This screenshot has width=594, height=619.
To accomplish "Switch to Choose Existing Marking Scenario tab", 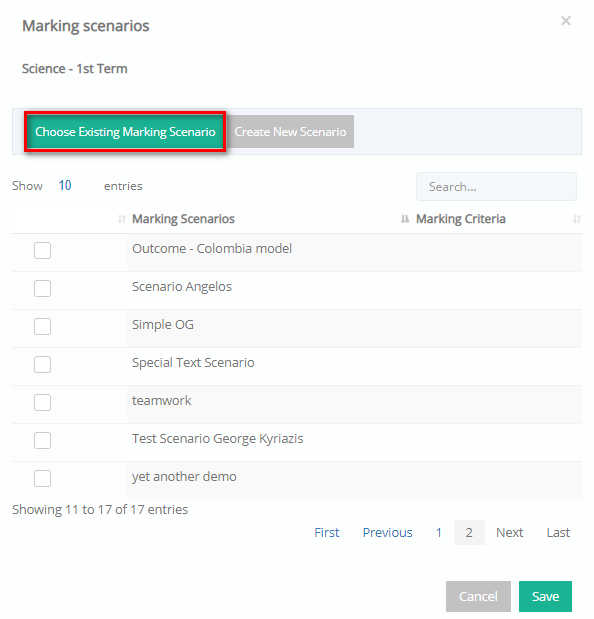I will 125,131.
